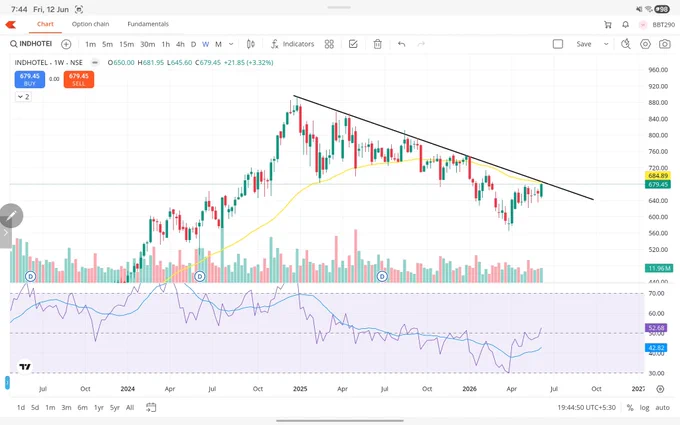Click the 684.89 yellow price label
Screen dimensions: 680x425
pyautogui.click(x=658, y=176)
